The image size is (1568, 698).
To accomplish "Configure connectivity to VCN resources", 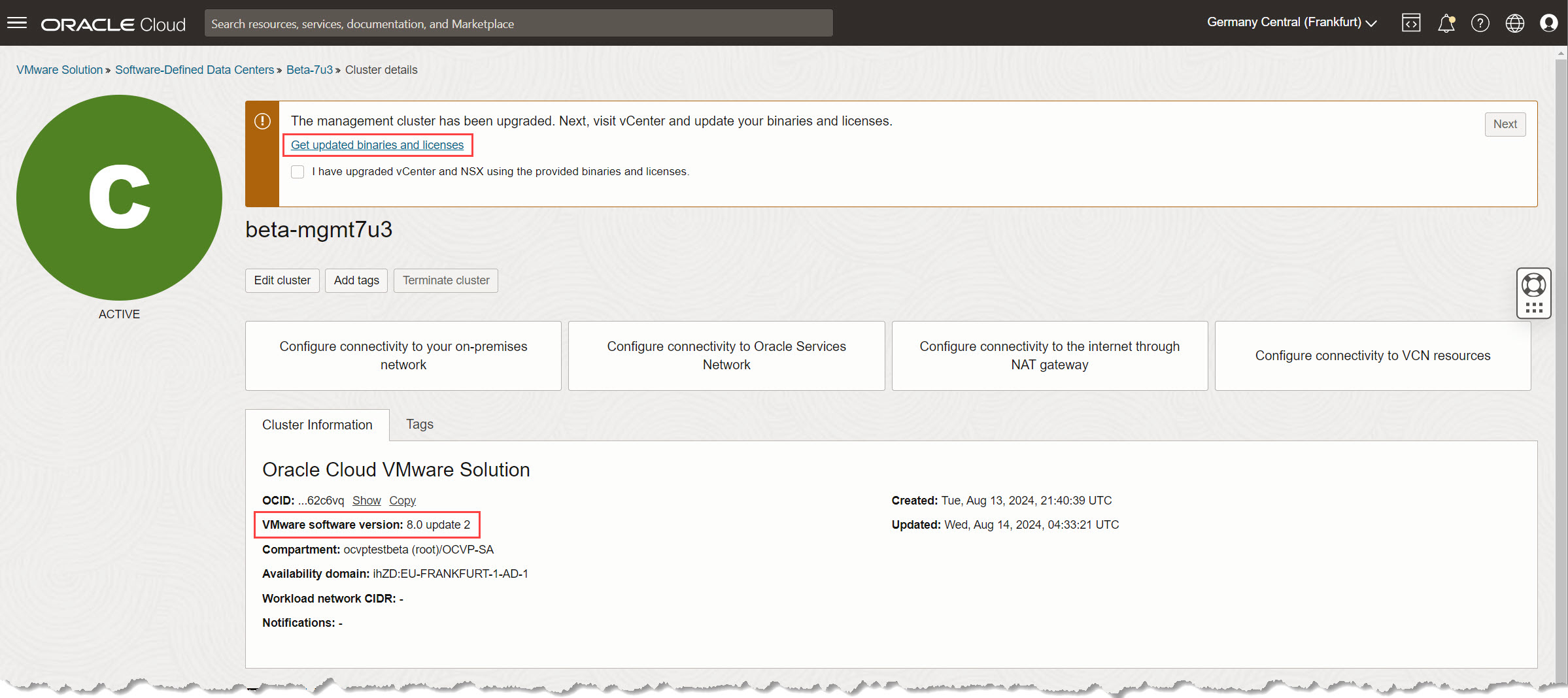I will click(1372, 356).
